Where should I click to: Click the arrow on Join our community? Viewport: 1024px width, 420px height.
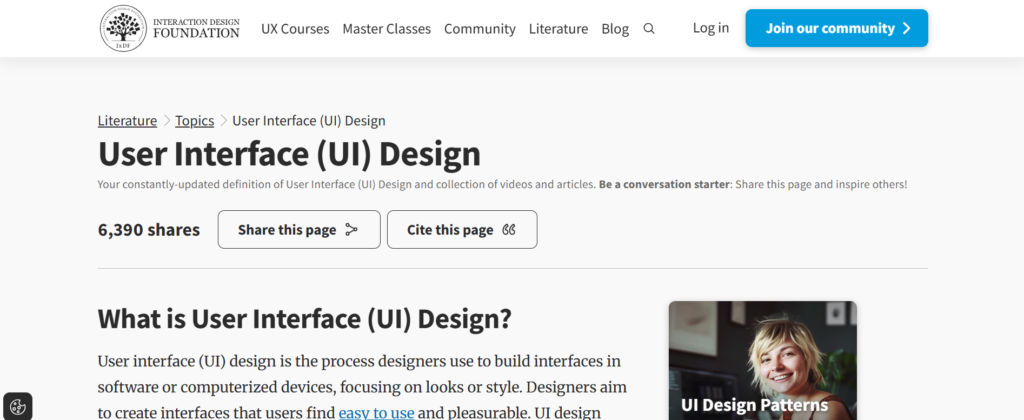[x=906, y=28]
